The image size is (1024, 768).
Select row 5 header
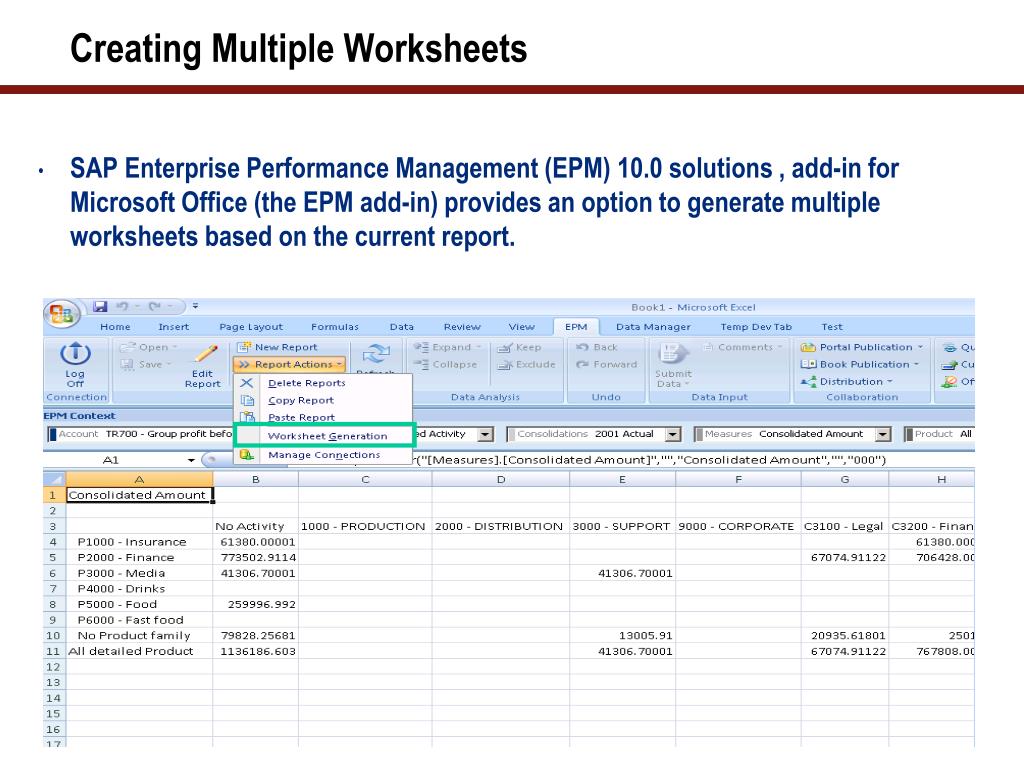tap(54, 558)
